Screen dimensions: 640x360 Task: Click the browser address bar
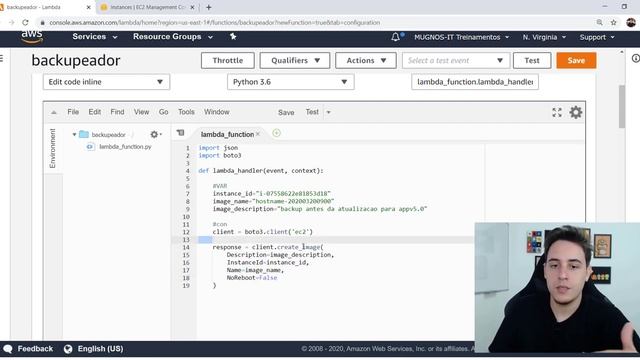(314, 22)
